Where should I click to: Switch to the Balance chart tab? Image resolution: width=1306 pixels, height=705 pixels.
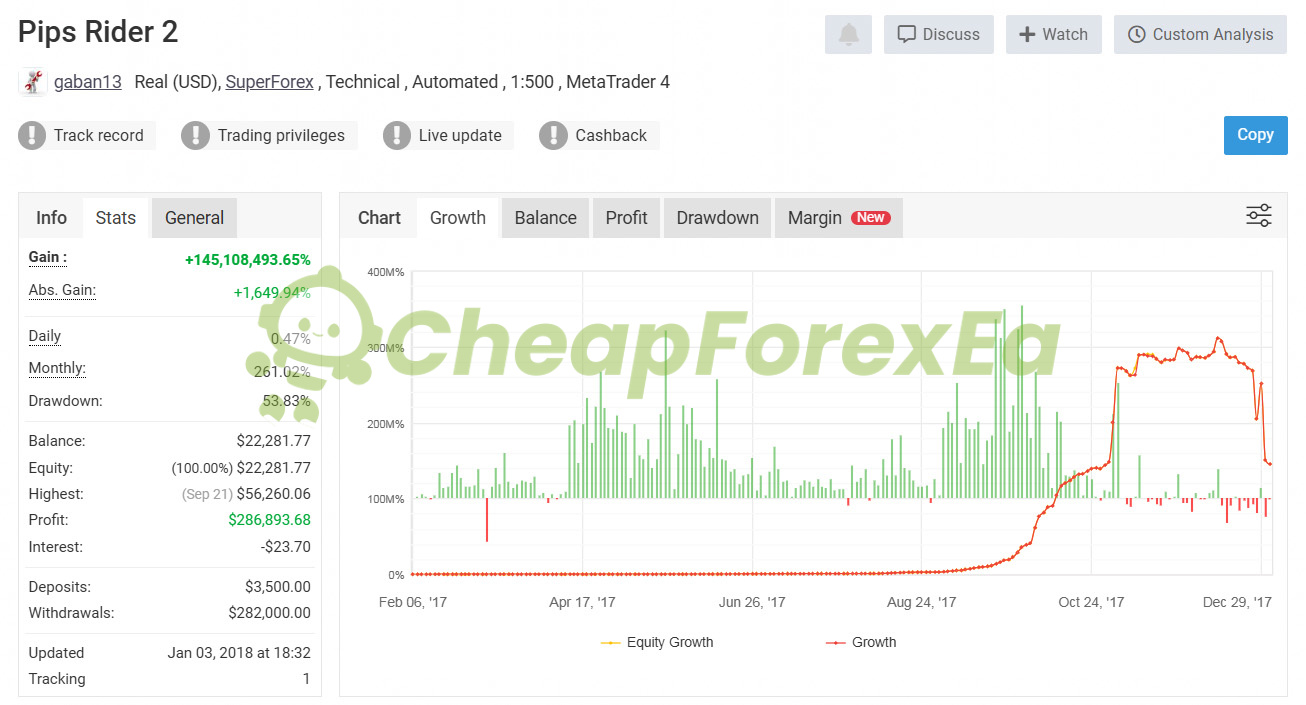pos(545,217)
